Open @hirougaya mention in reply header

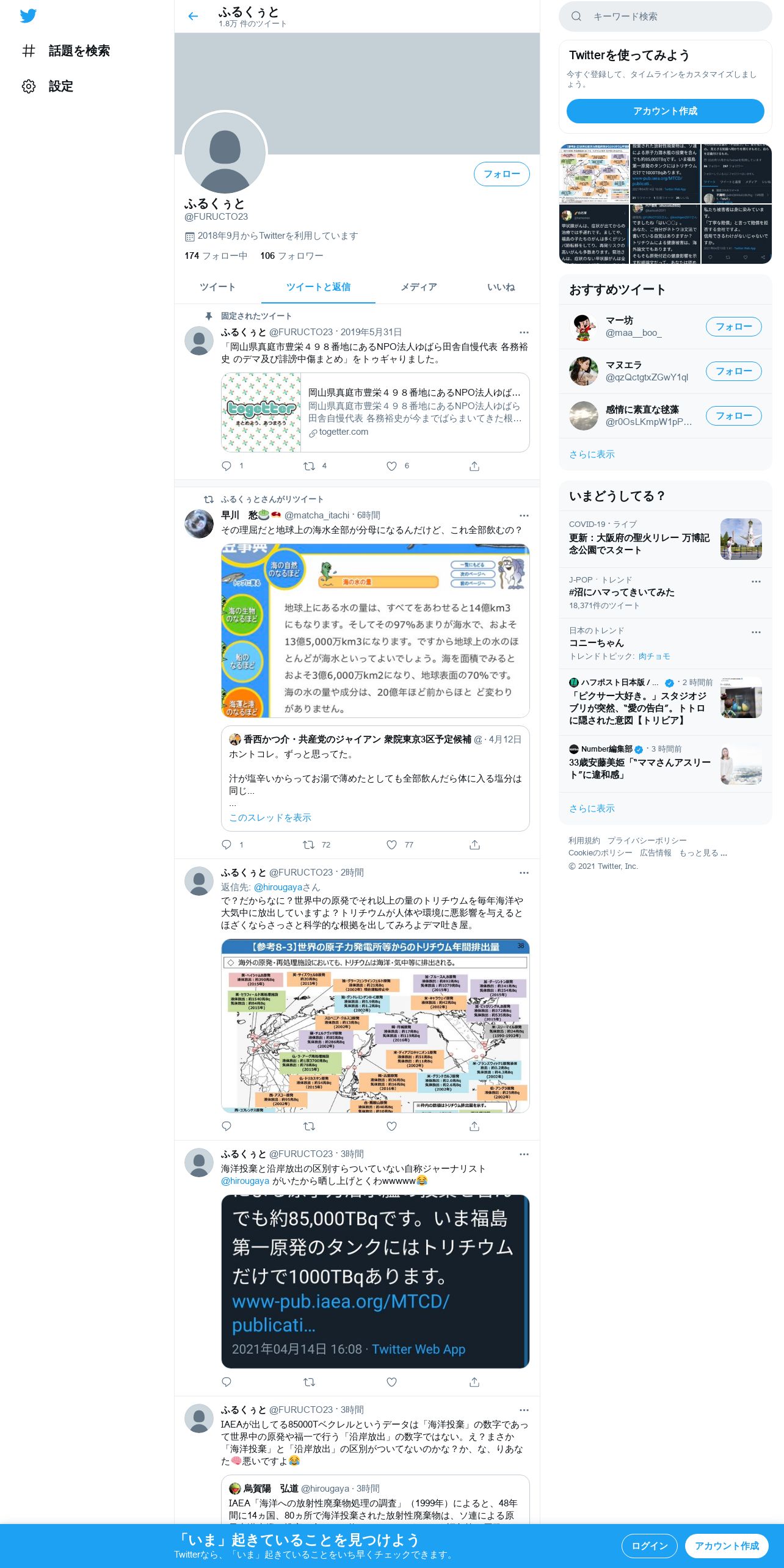278,887
